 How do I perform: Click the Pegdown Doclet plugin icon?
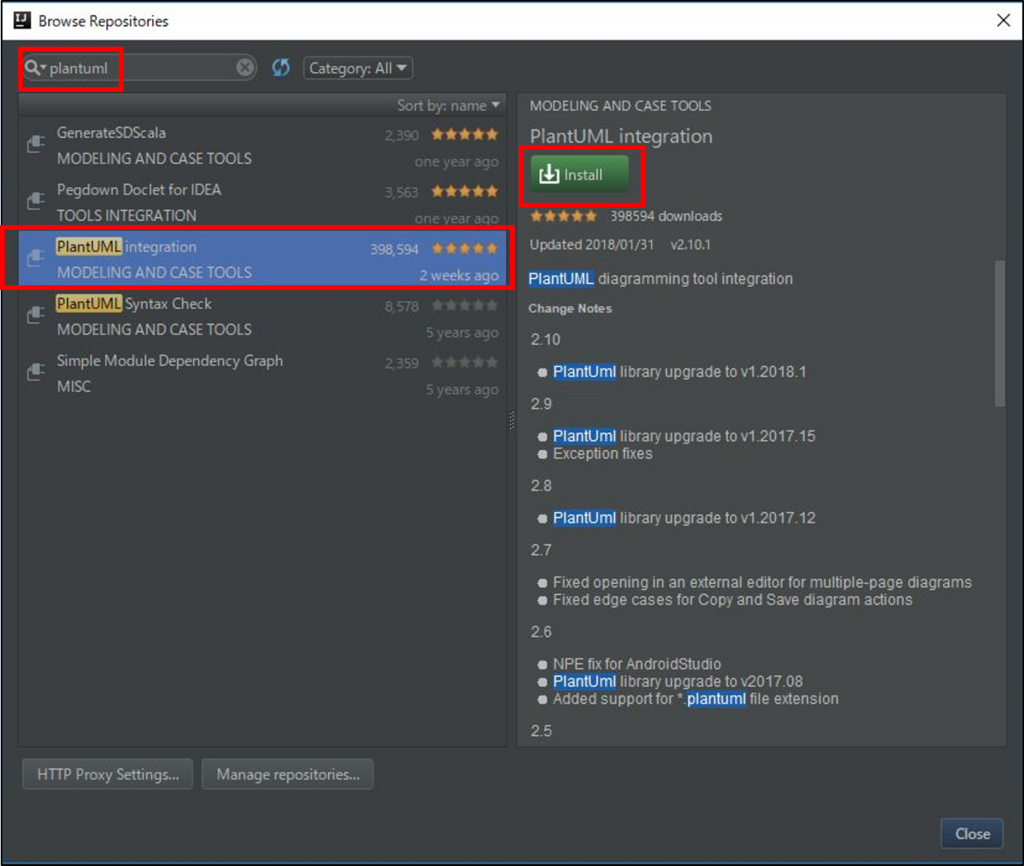36,200
